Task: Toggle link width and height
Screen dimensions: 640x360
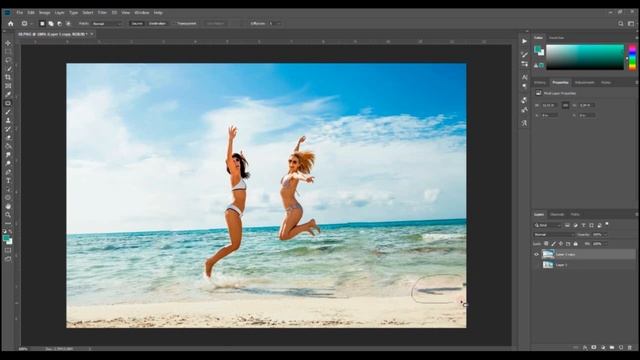Action: pos(565,105)
